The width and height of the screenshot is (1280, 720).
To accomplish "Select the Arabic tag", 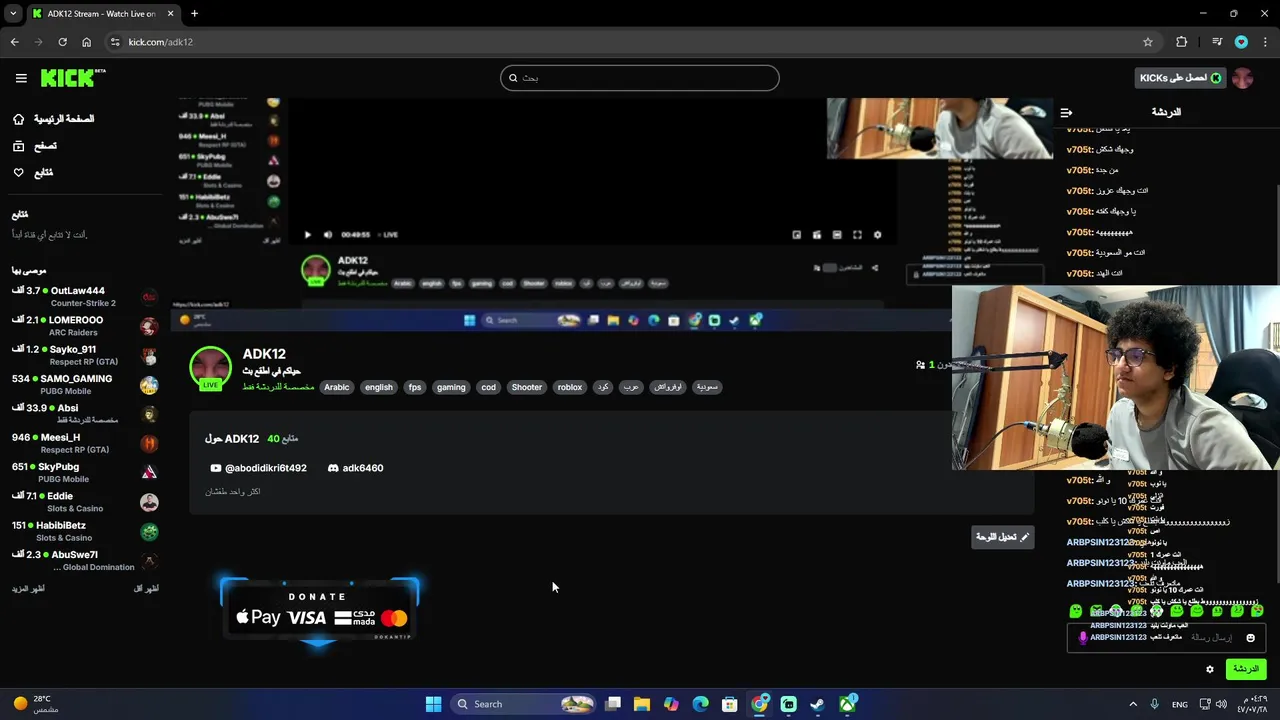I will click(337, 387).
